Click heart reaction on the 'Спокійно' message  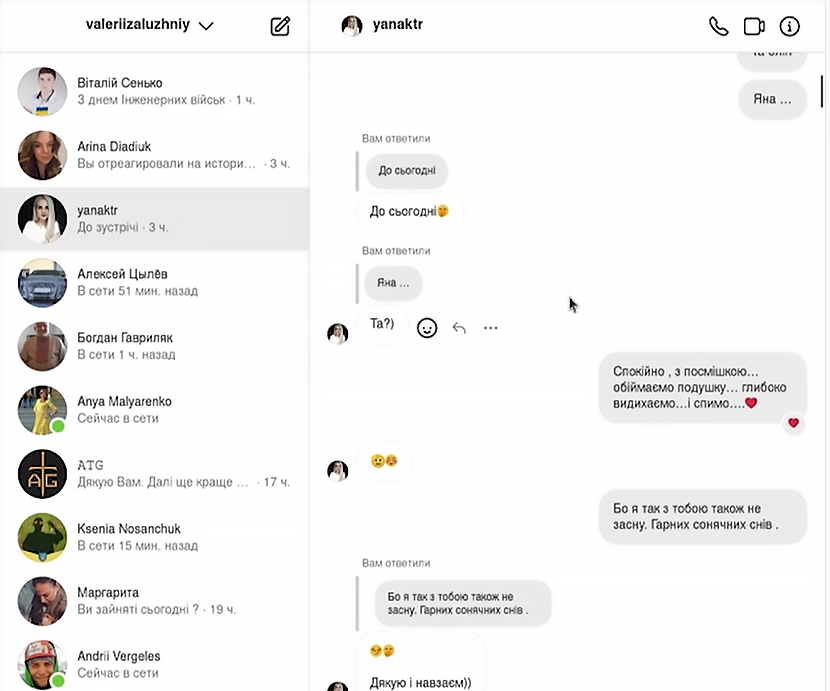[x=793, y=423]
